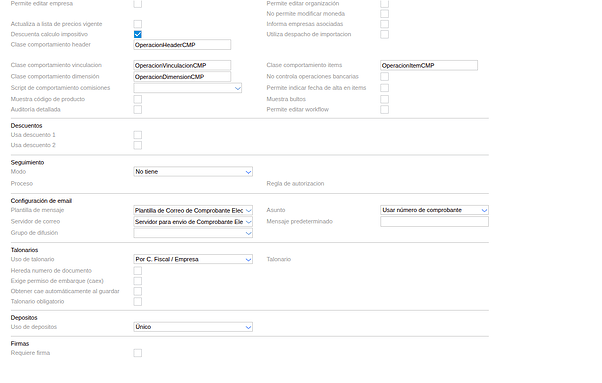The image size is (602, 383).
Task: Click the 'Talonario' label beside Uso de talonario
Action: (279, 259)
